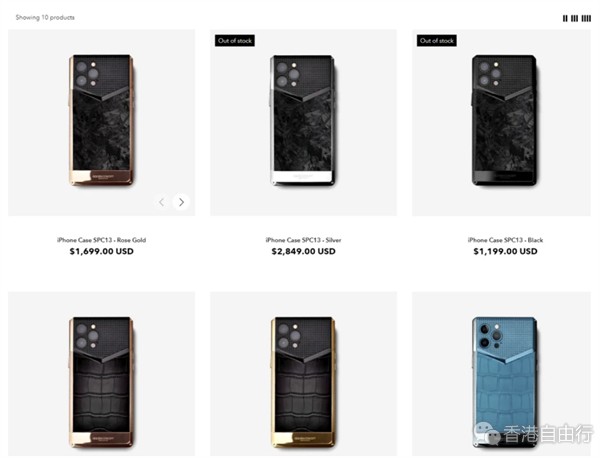Show previous image of Rose Gold case
Screen dimensions: 600x458
162,202
